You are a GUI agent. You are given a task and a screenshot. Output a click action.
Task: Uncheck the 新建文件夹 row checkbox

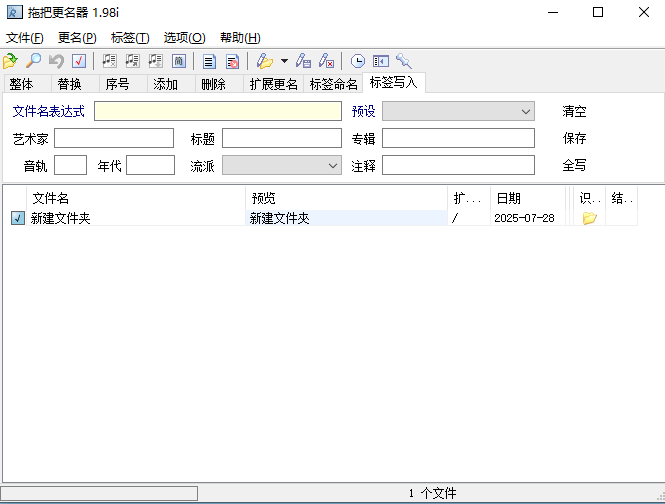(x=17, y=218)
